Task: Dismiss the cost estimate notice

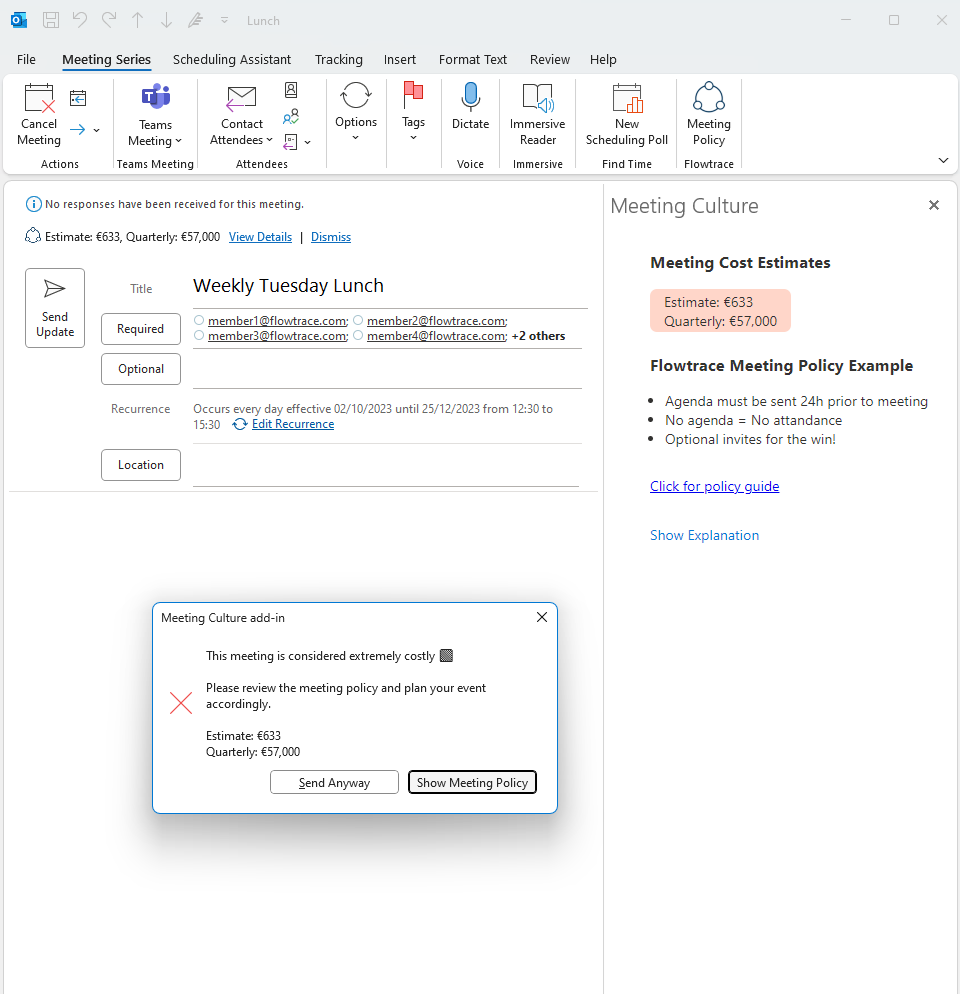Action: pyautogui.click(x=331, y=237)
